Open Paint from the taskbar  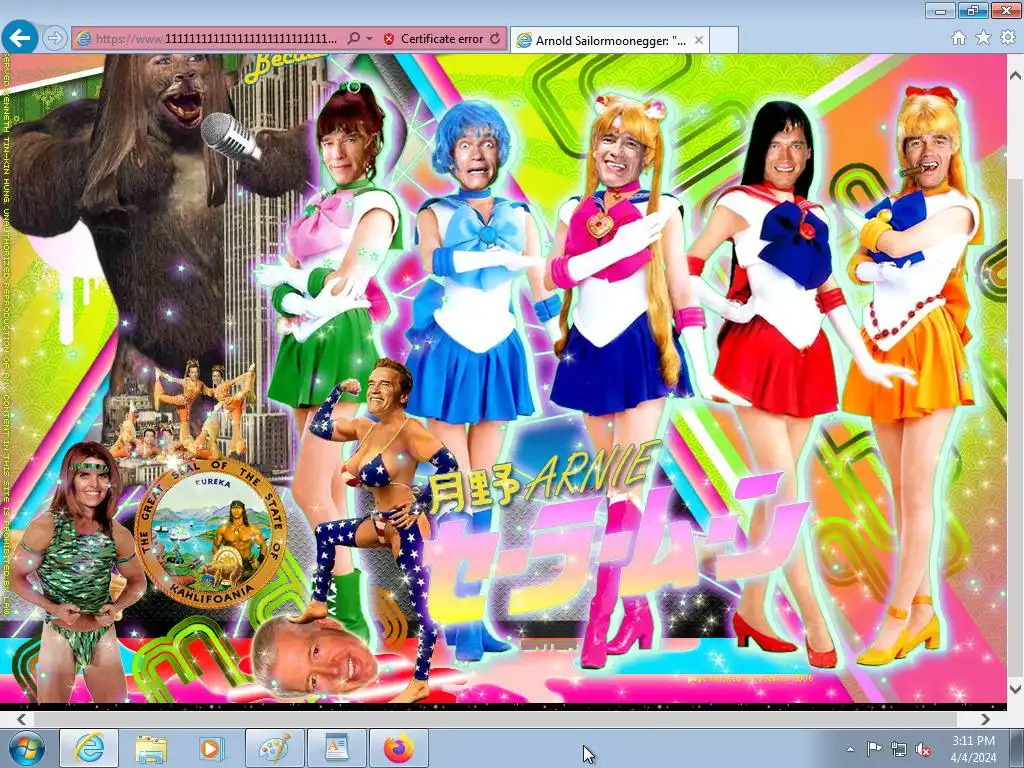click(x=274, y=748)
